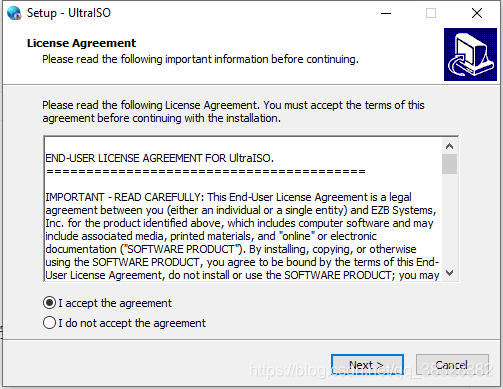Click the IMPORTANT - READ CAREFULLY paragraph
Viewport: 503px width, 389px height.
[x=242, y=236]
